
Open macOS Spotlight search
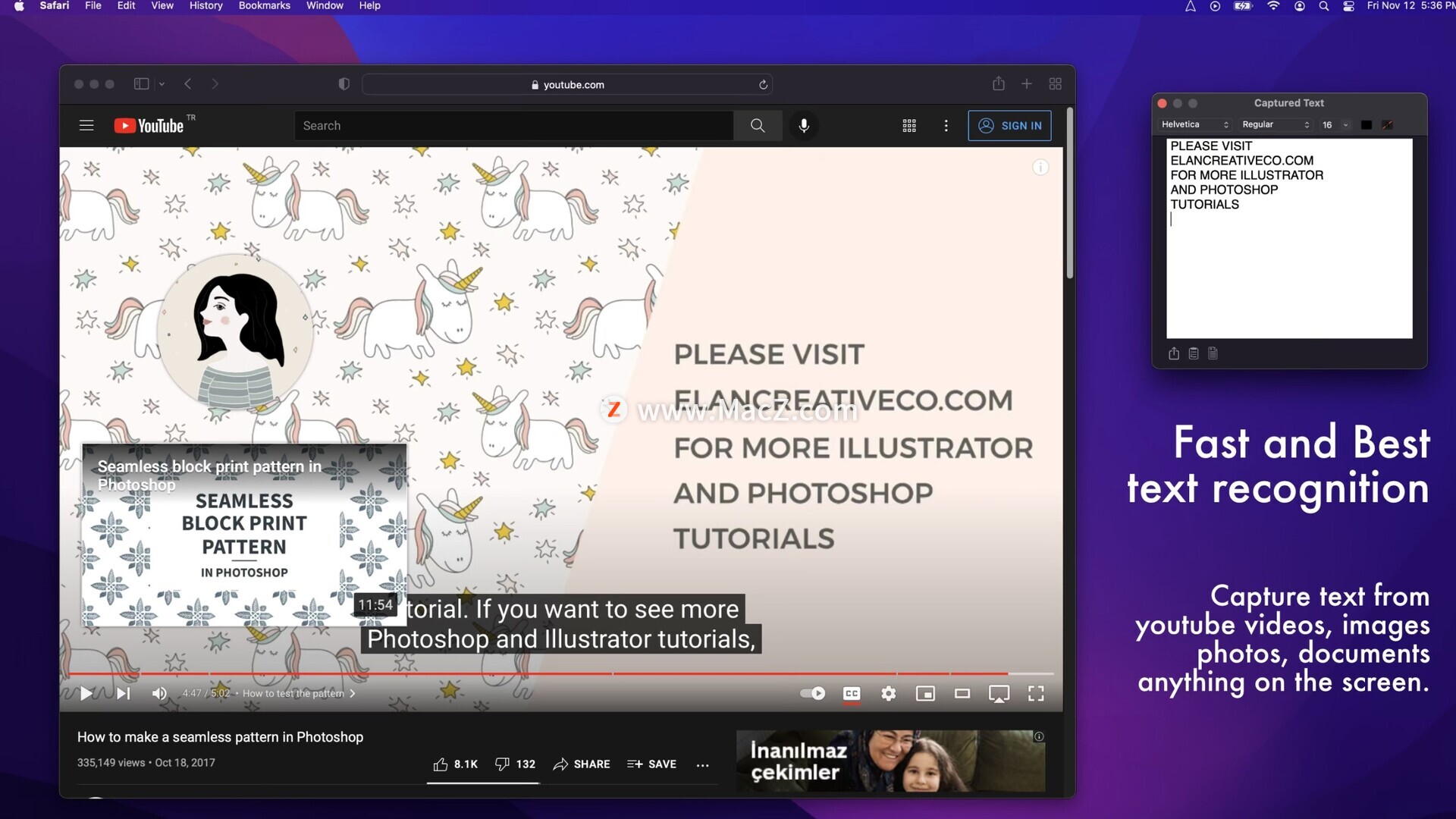point(1324,6)
